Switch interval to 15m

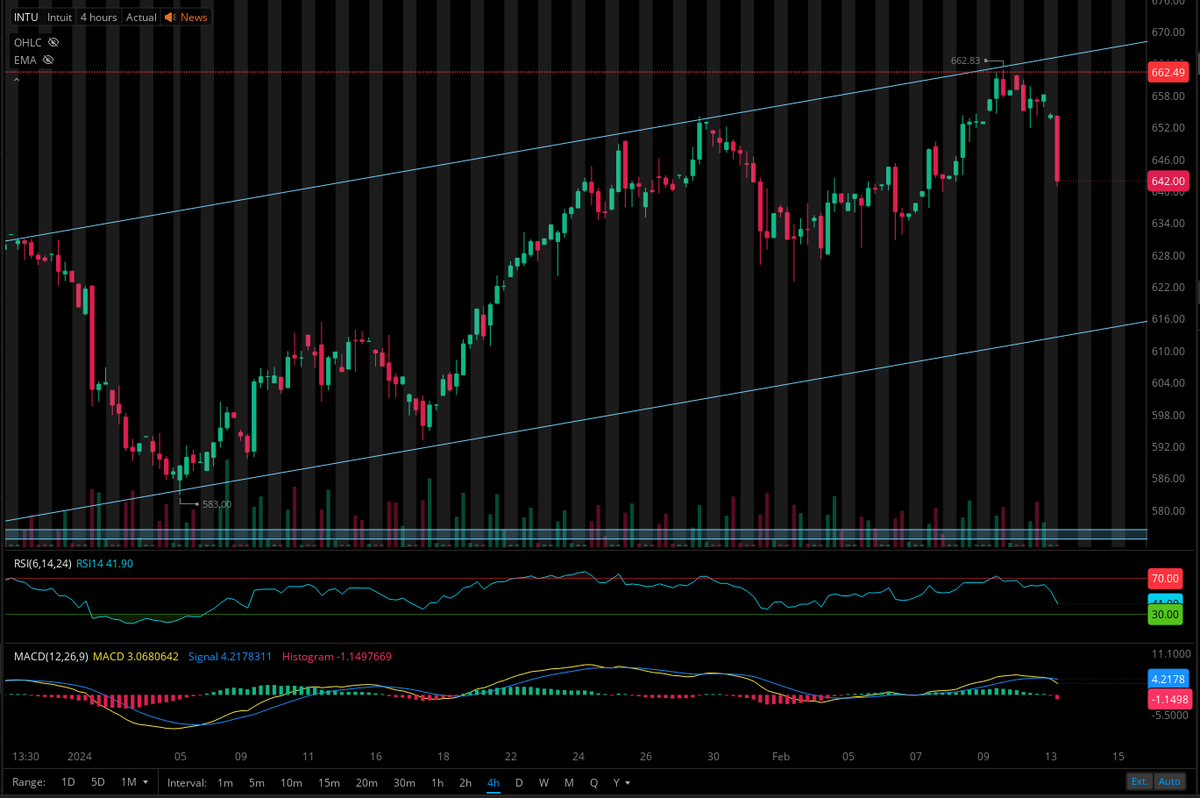click(x=329, y=782)
